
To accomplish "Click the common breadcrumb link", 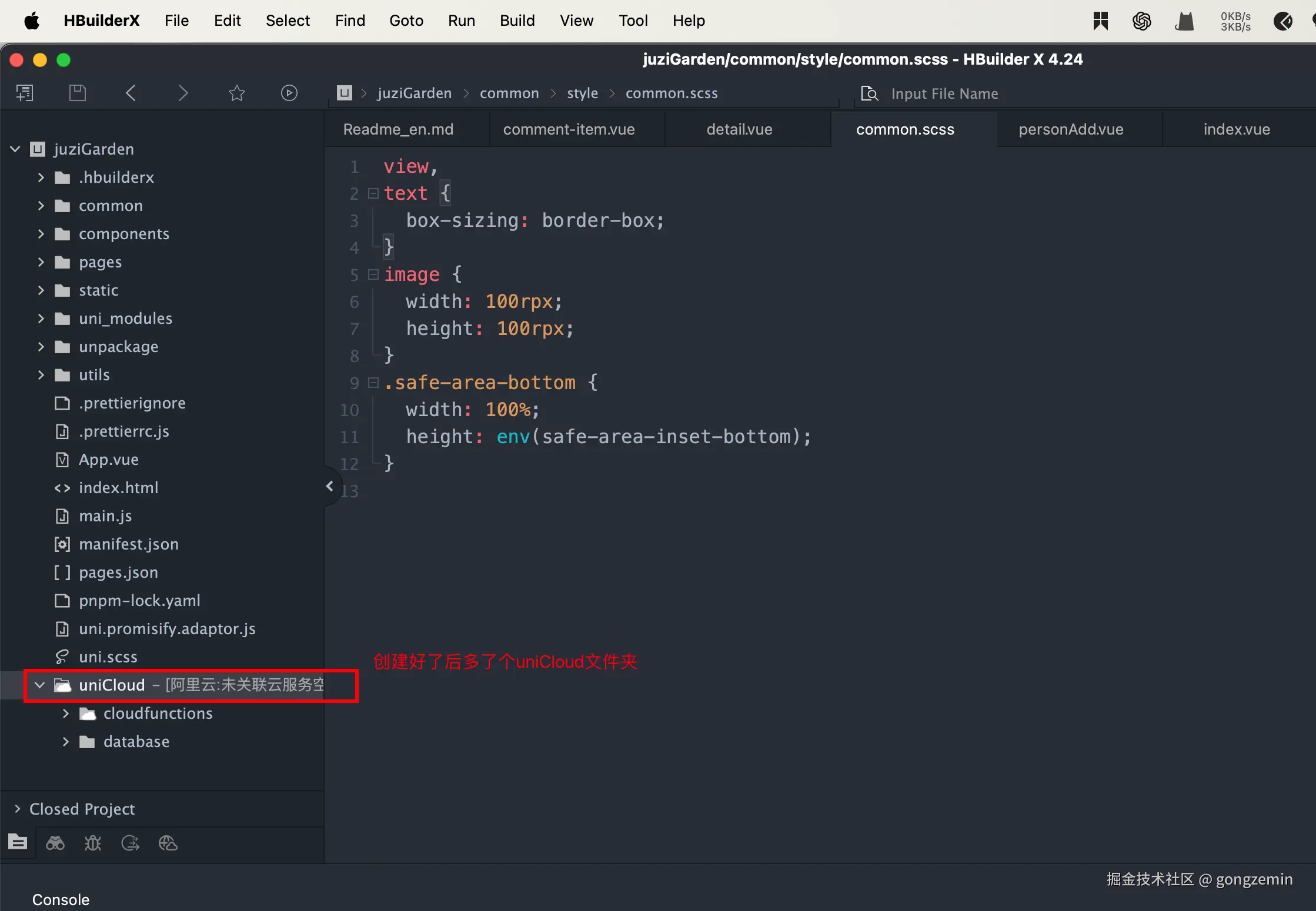I will pyautogui.click(x=509, y=93).
